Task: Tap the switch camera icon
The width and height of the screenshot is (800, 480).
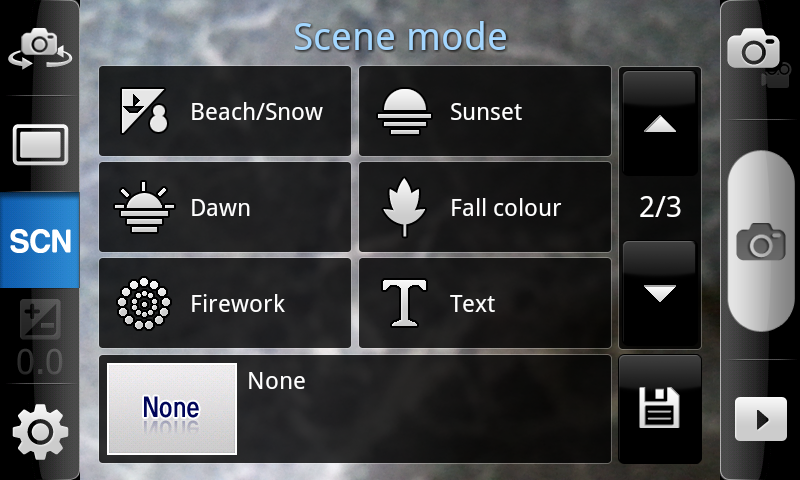Action: [40, 48]
